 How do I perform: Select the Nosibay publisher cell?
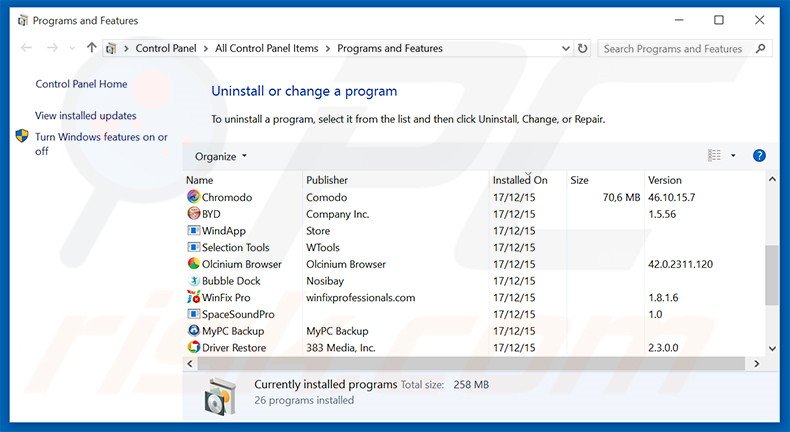(325, 281)
